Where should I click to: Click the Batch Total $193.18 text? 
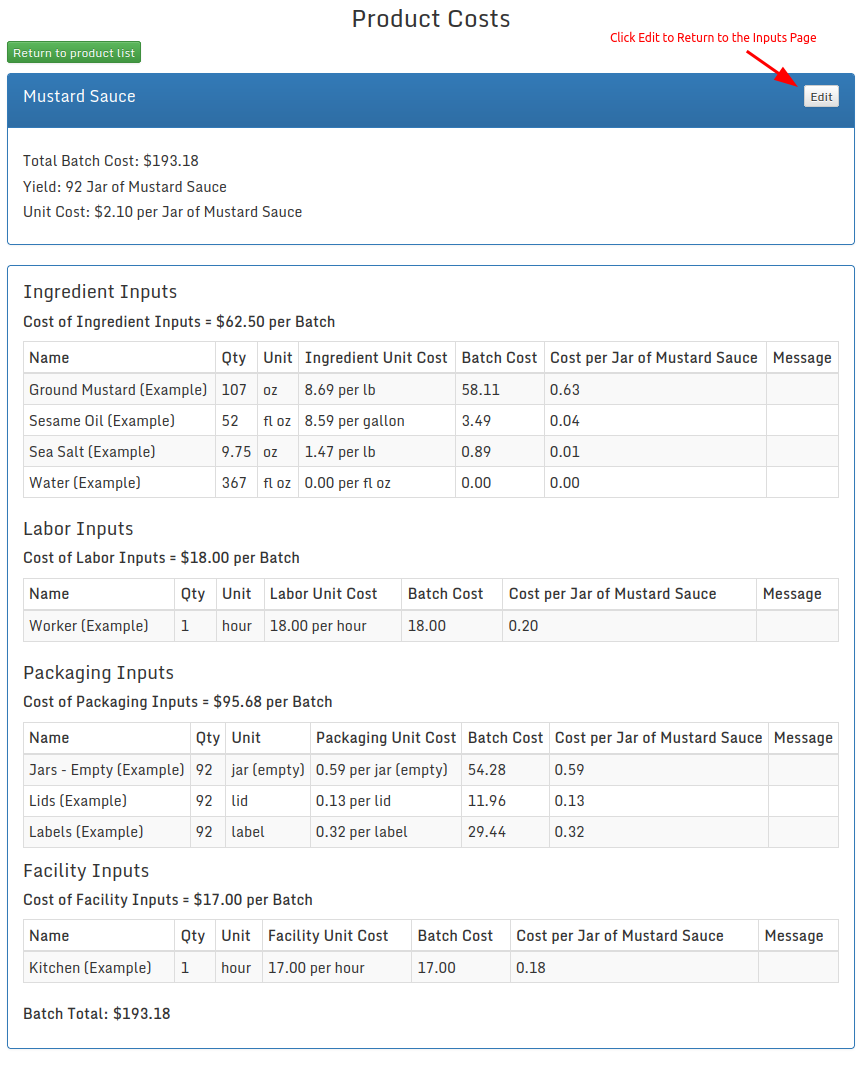click(x=97, y=1014)
